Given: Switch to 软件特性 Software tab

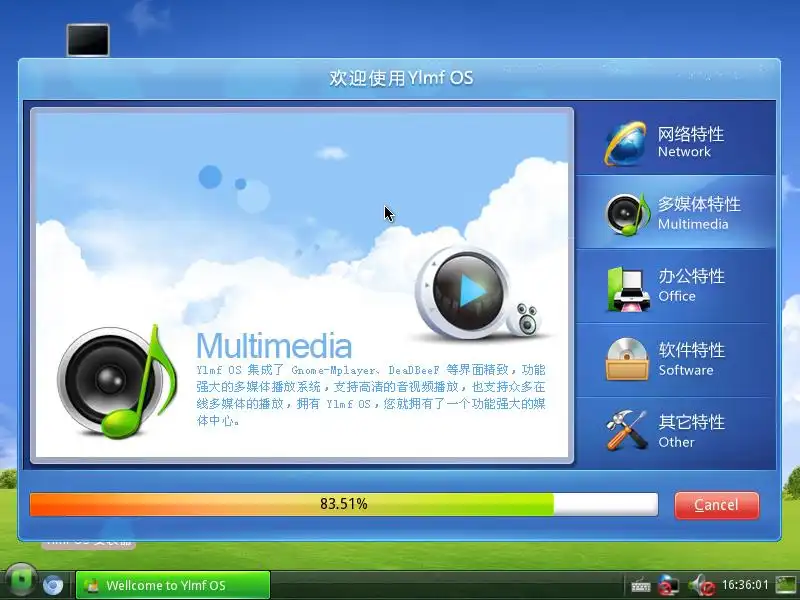Looking at the screenshot, I should pyautogui.click(x=676, y=360).
